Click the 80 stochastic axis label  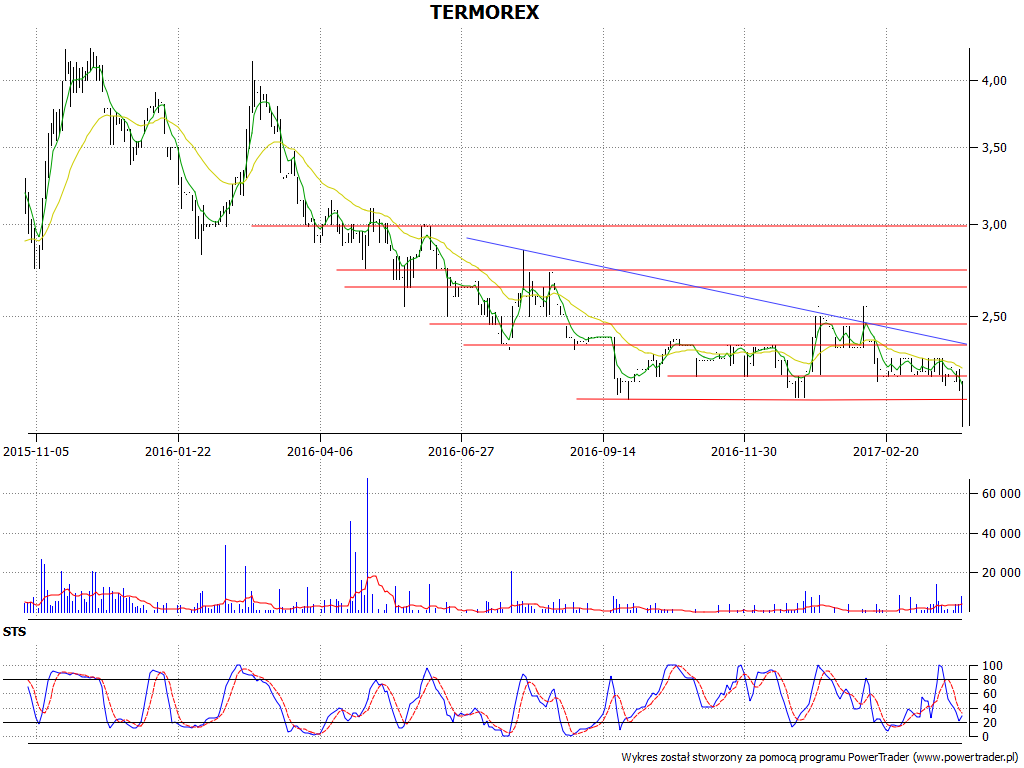coord(989,680)
